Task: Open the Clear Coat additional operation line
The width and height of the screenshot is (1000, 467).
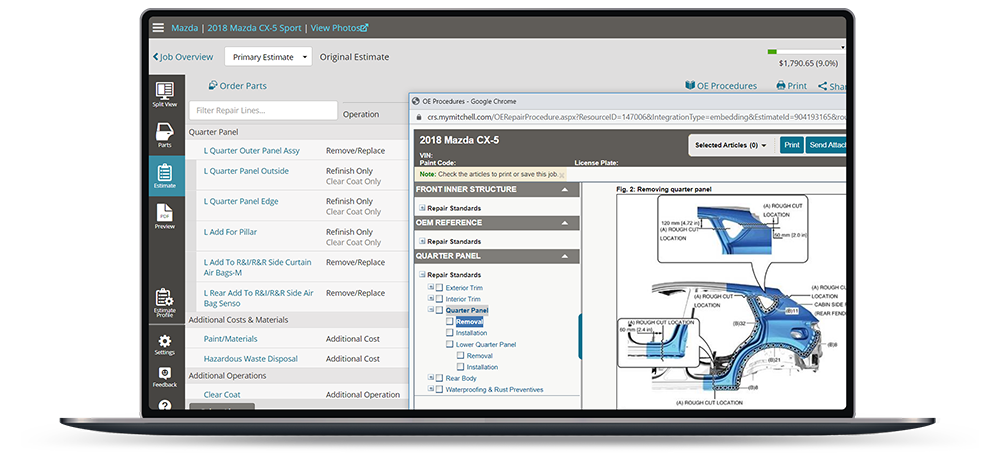Action: pos(222,394)
